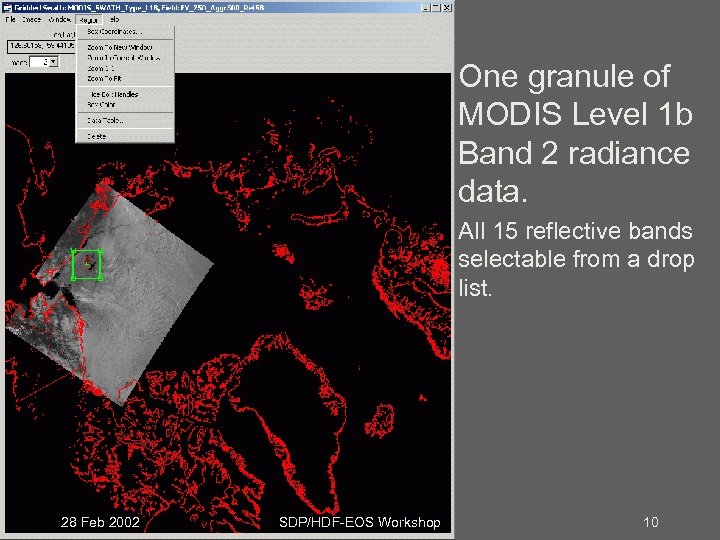This screenshot has width=720, height=540.
Task: Click inside the green region box
Action: click(87, 264)
